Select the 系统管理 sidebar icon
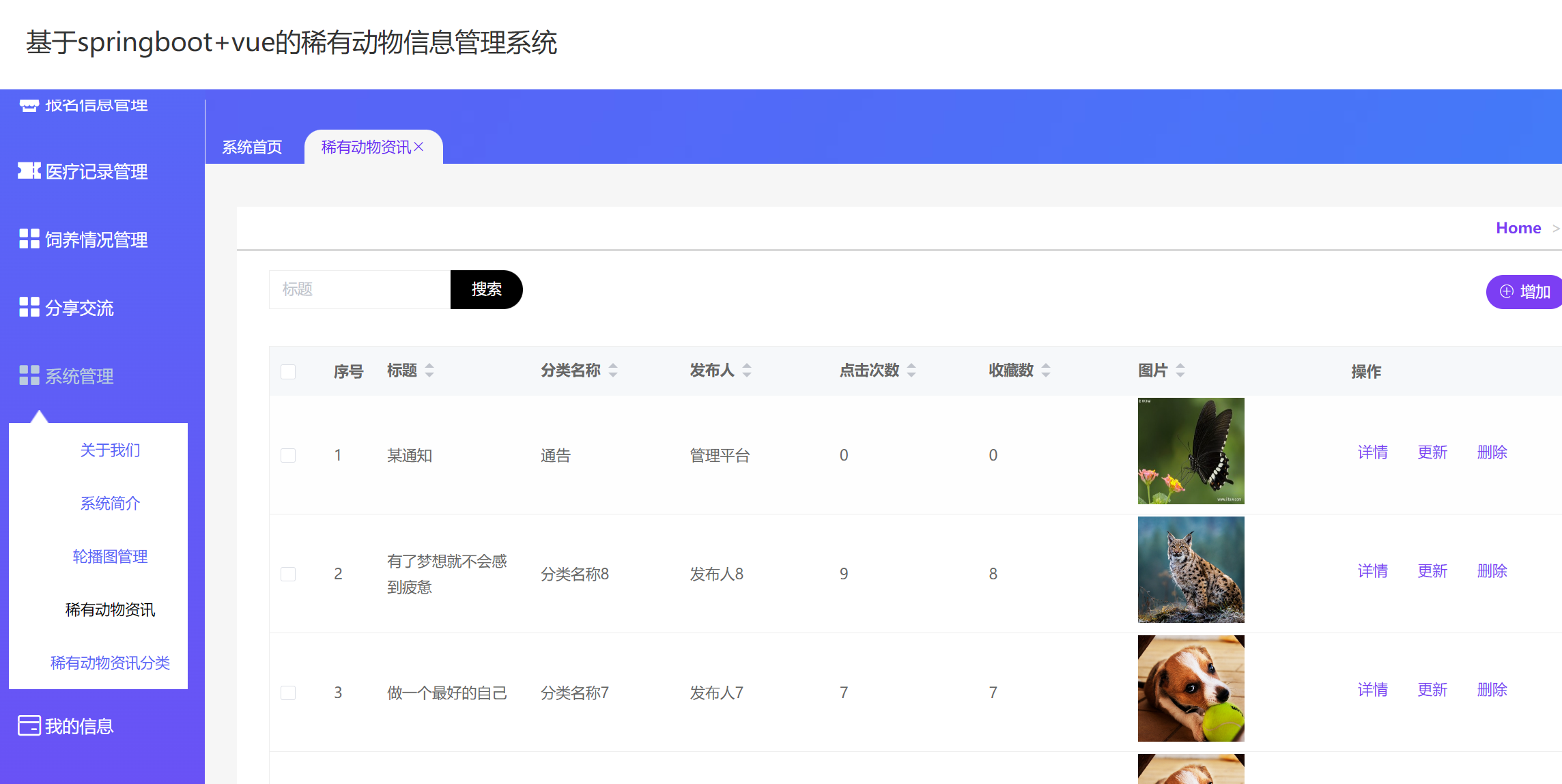Viewport: 1562px width, 784px height. tap(28, 376)
